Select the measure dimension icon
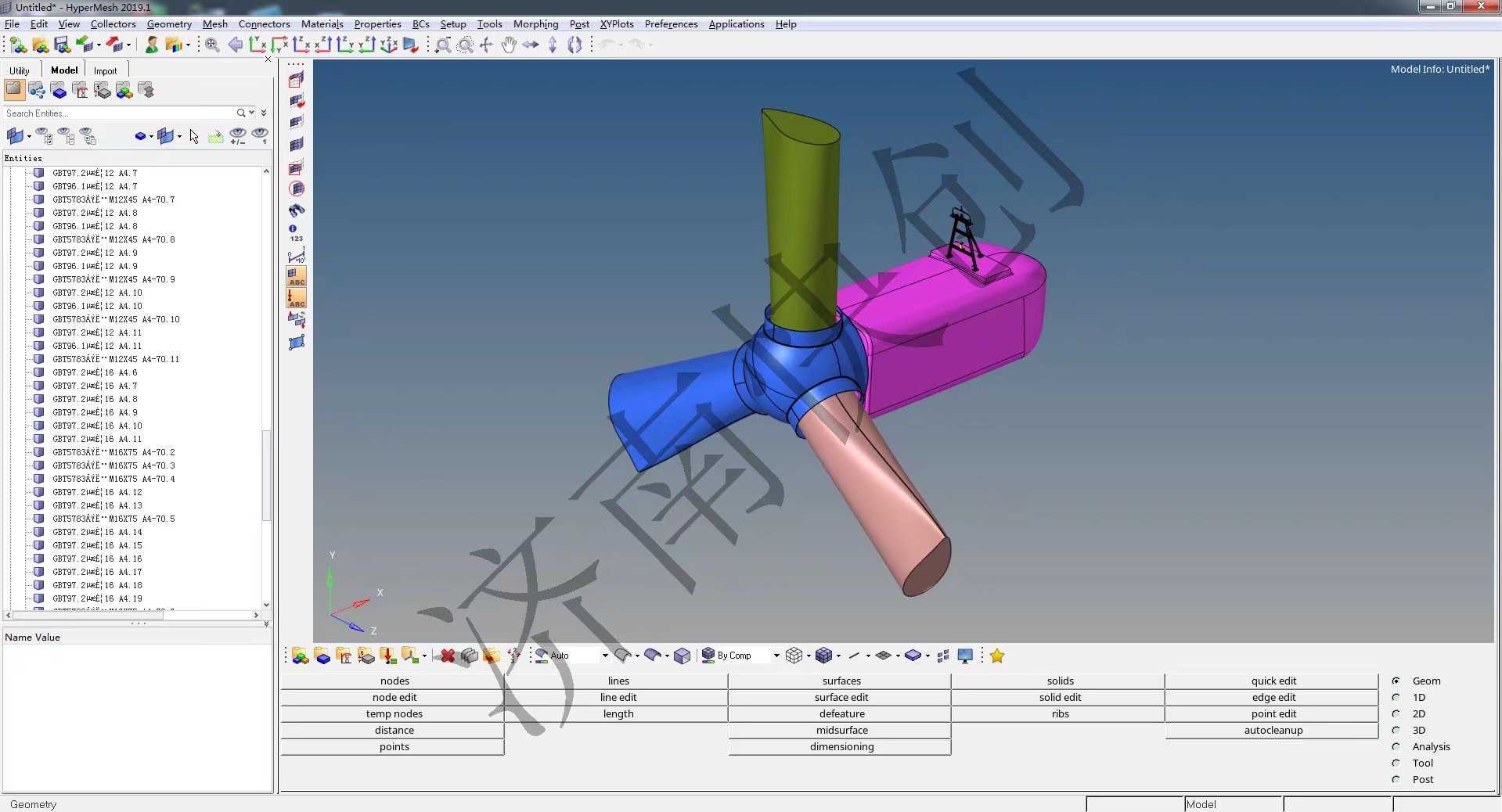 297,255
